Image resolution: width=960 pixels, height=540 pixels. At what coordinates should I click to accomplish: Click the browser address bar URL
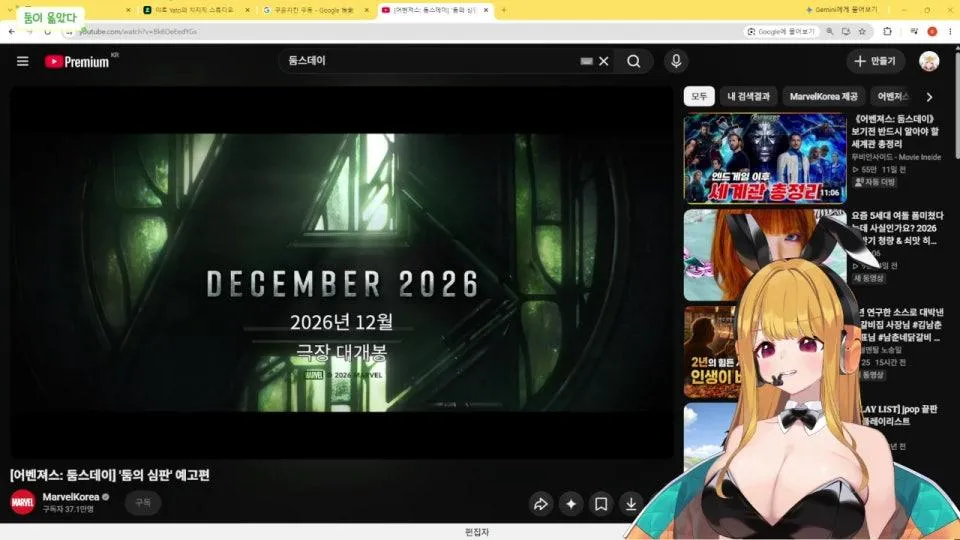138,31
